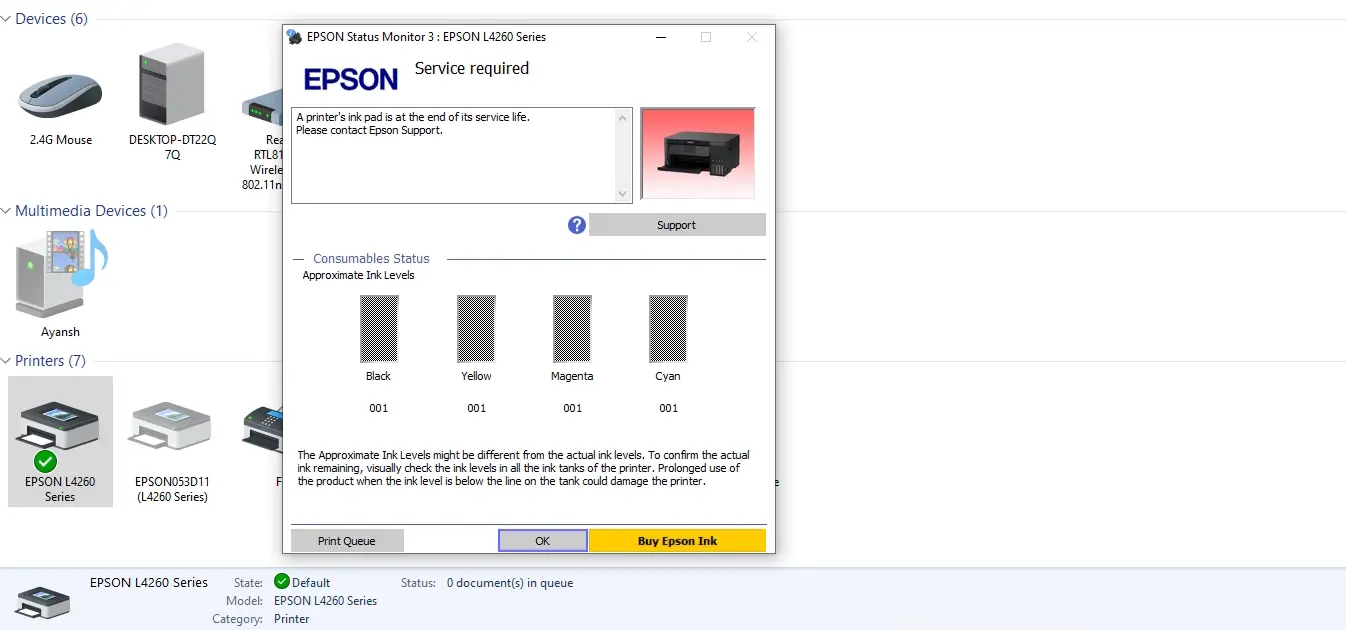
Task: Click the message box scroll up arrow
Action: (624, 118)
